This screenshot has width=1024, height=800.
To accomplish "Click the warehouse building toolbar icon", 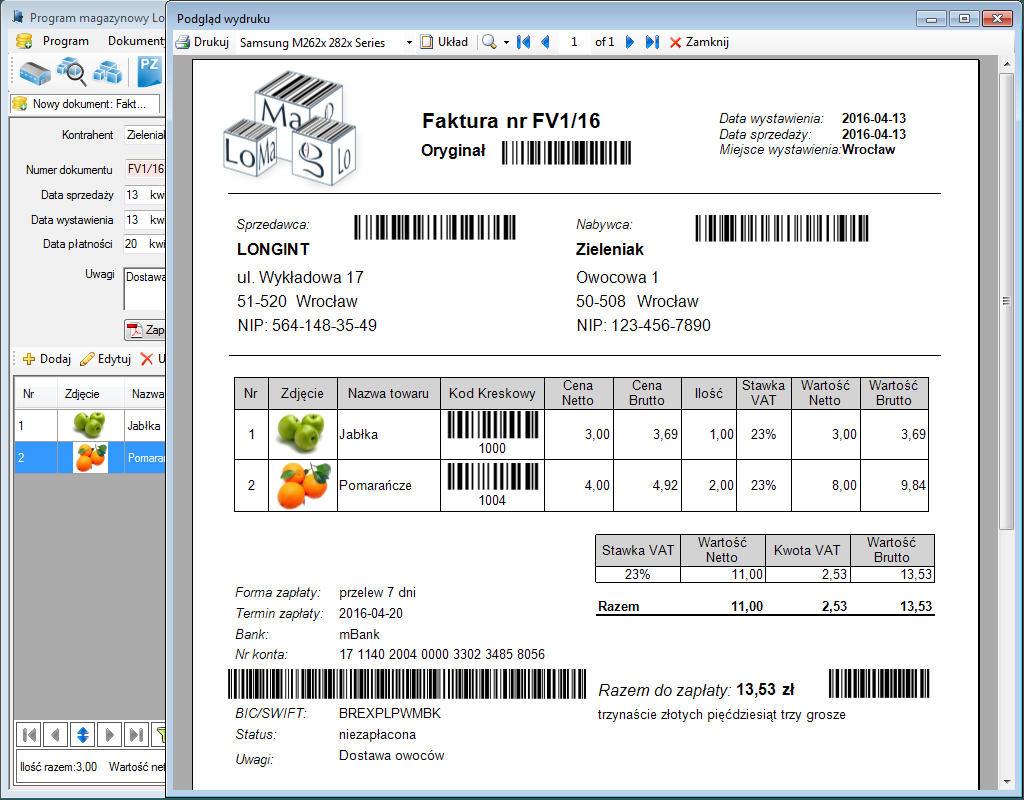I will pyautogui.click(x=33, y=73).
